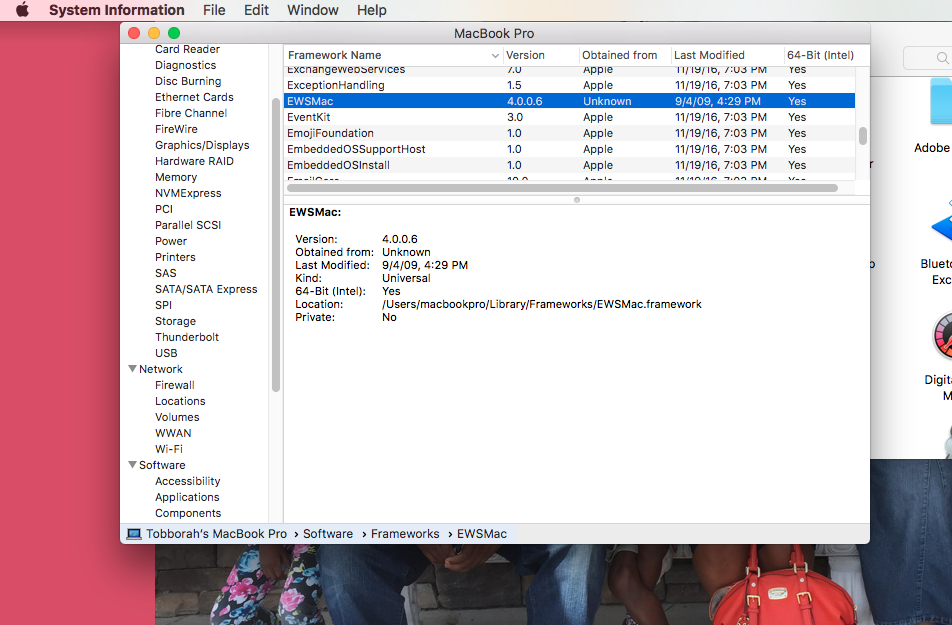The height and width of the screenshot is (625, 952).
Task: Select SATA/SATA Express in sidebar
Action: click(x=206, y=289)
